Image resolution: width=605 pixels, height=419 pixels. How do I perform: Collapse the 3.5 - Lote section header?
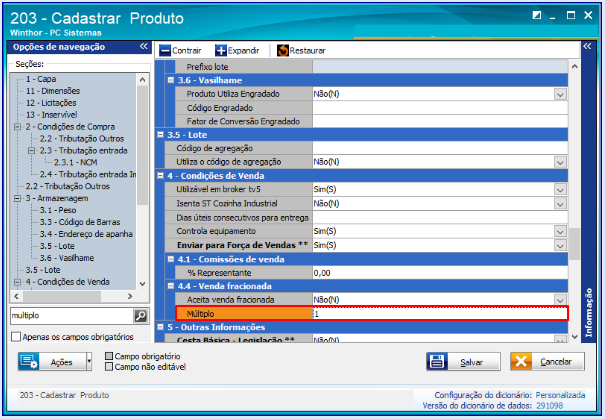coord(161,135)
